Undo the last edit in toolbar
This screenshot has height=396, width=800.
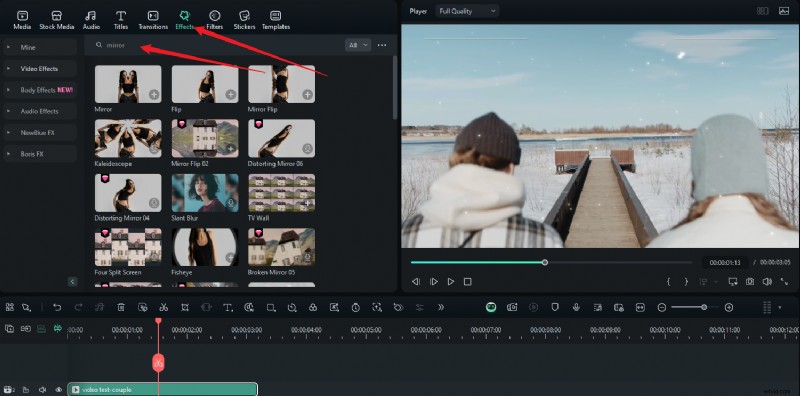tap(57, 307)
